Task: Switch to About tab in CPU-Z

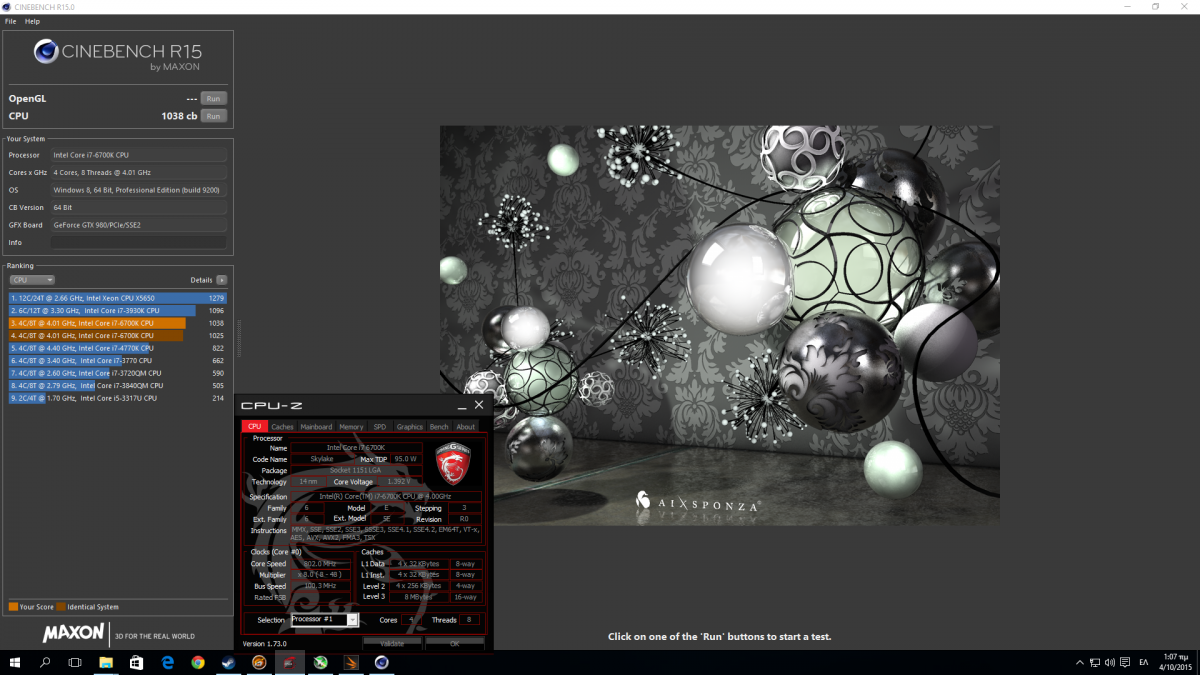Action: click(466, 427)
